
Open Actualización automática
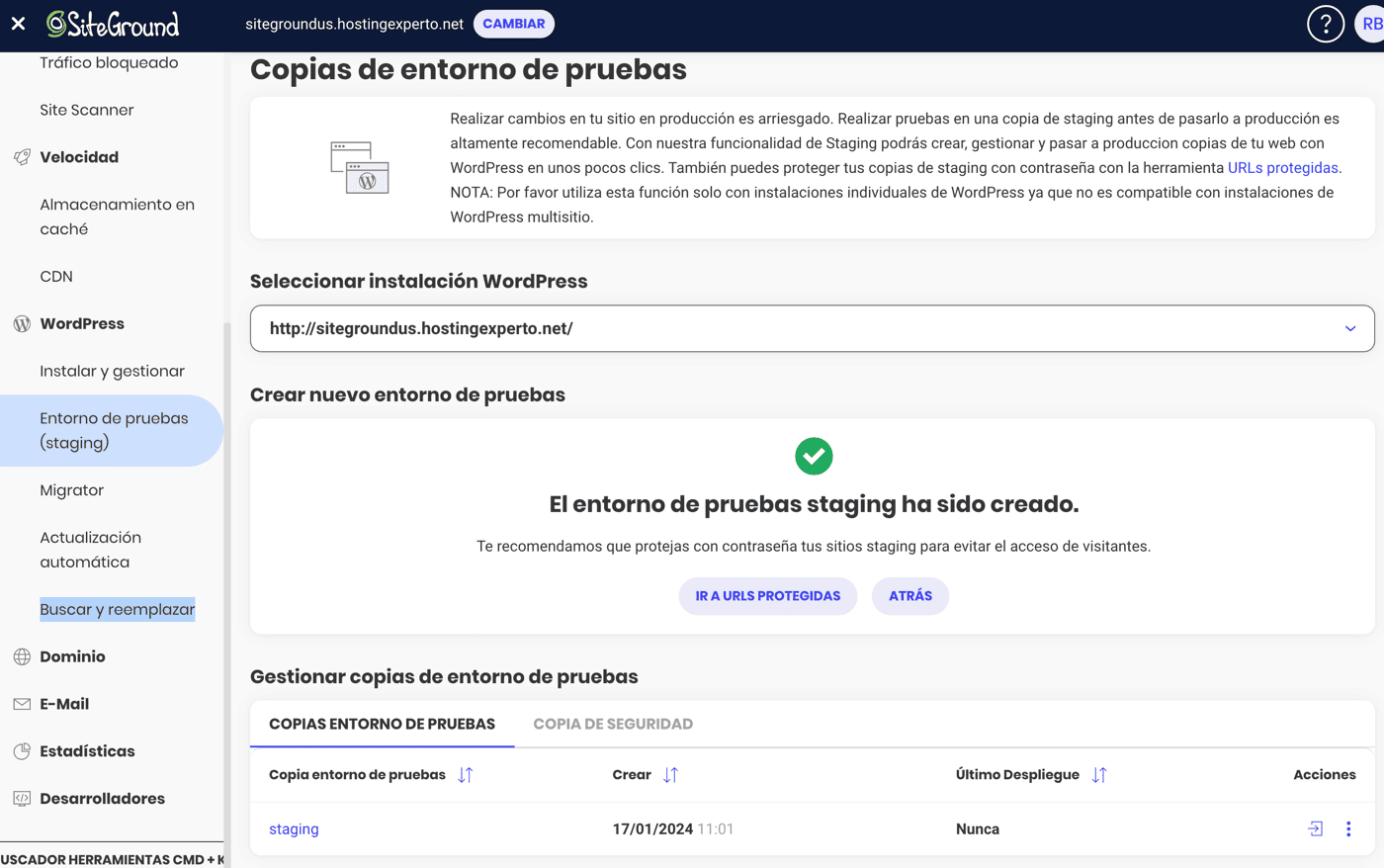tap(90, 550)
